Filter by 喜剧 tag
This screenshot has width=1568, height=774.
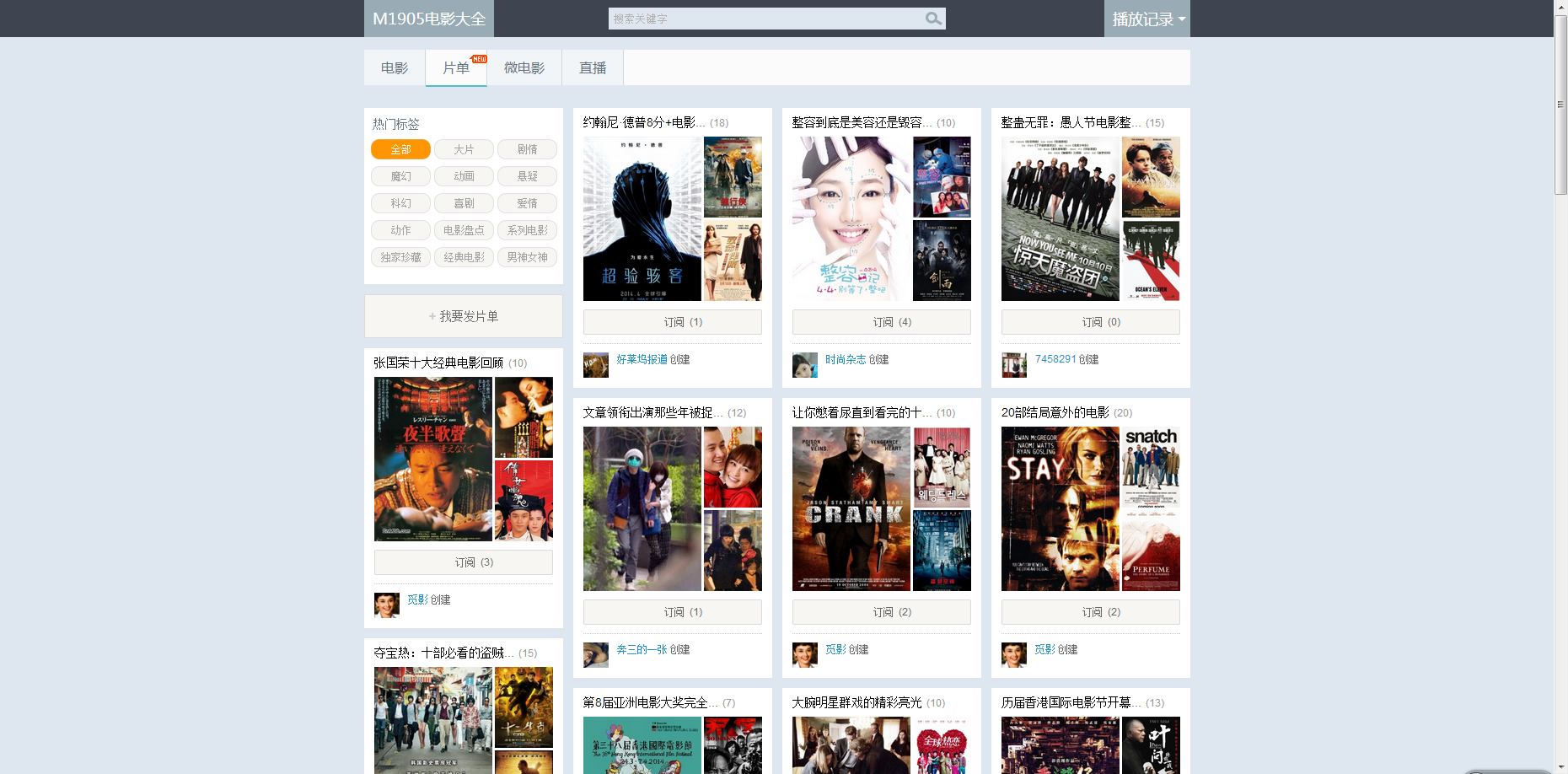coord(464,203)
